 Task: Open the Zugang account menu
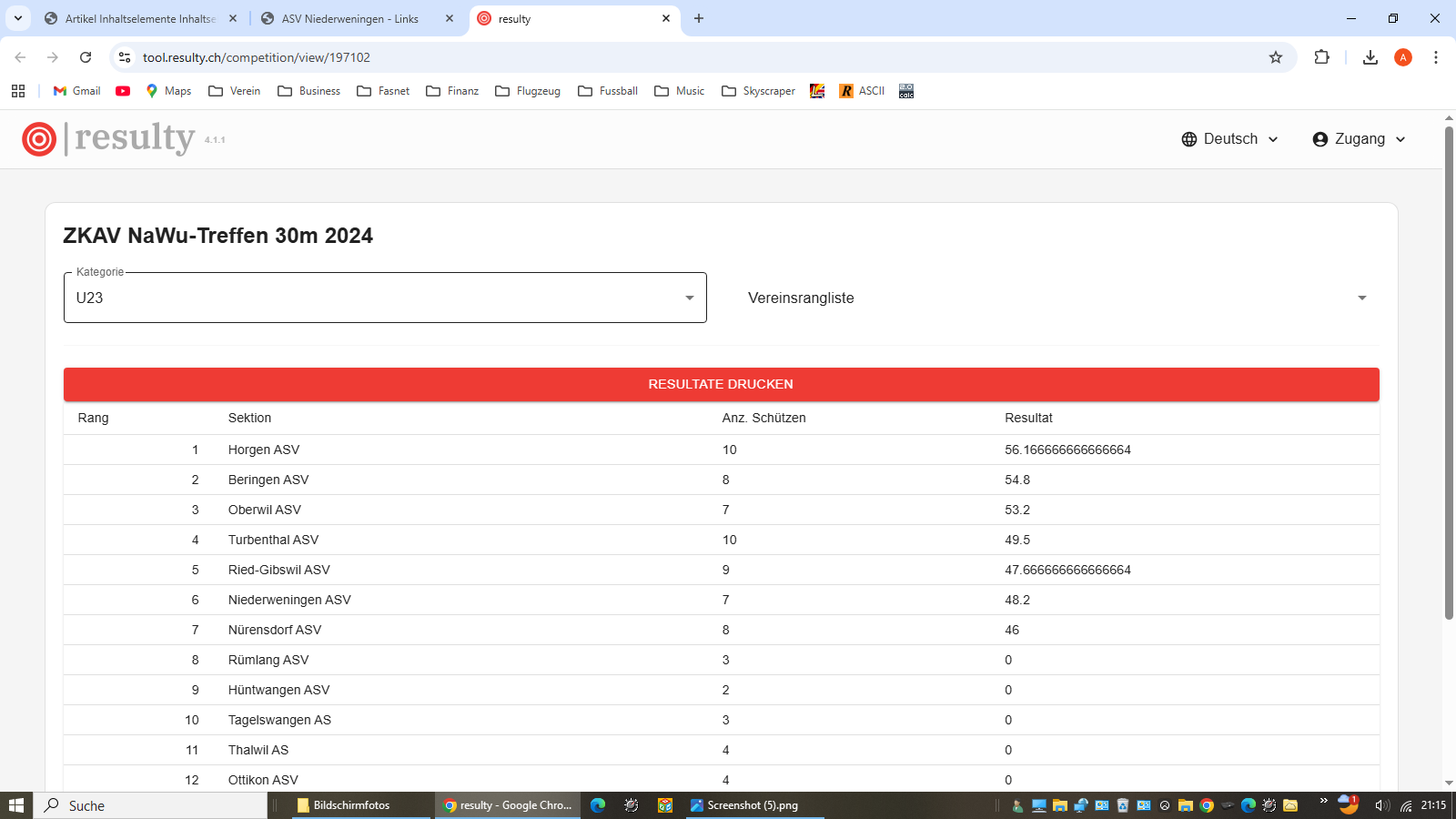tap(1359, 139)
